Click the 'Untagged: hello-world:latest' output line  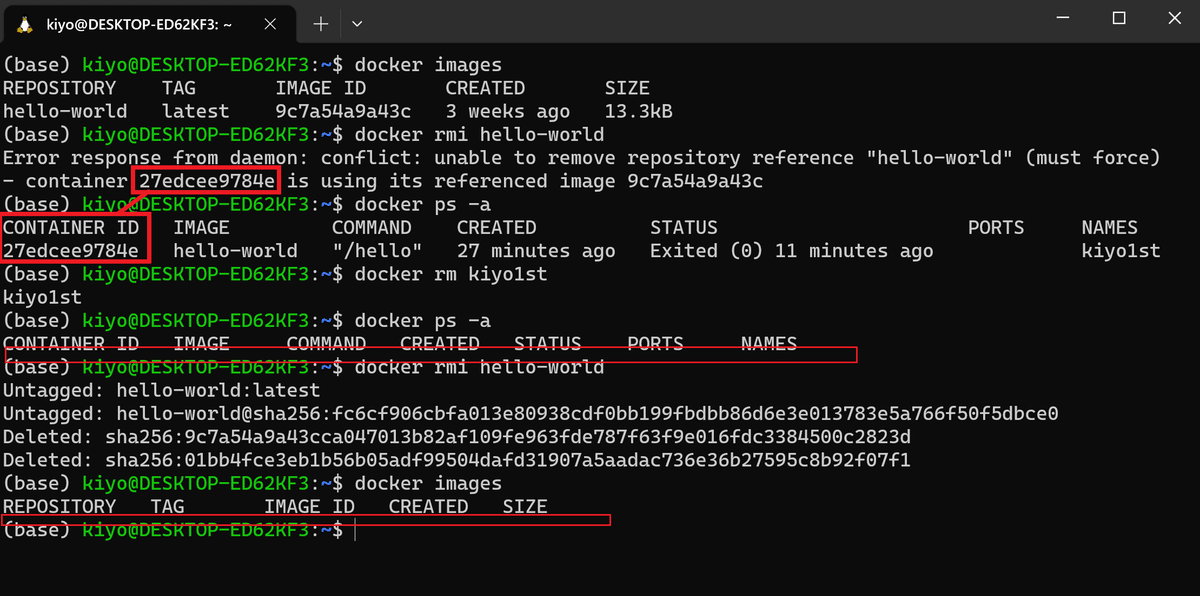(x=161, y=390)
